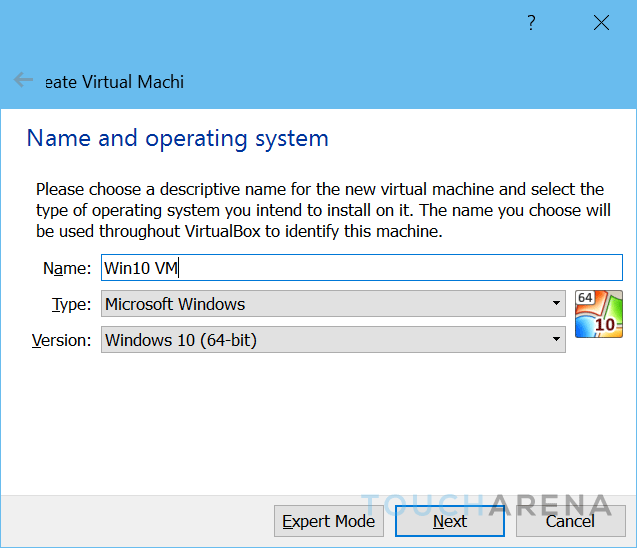The image size is (637, 548).
Task: Click the 'Name:' field label
Action: tap(67, 268)
